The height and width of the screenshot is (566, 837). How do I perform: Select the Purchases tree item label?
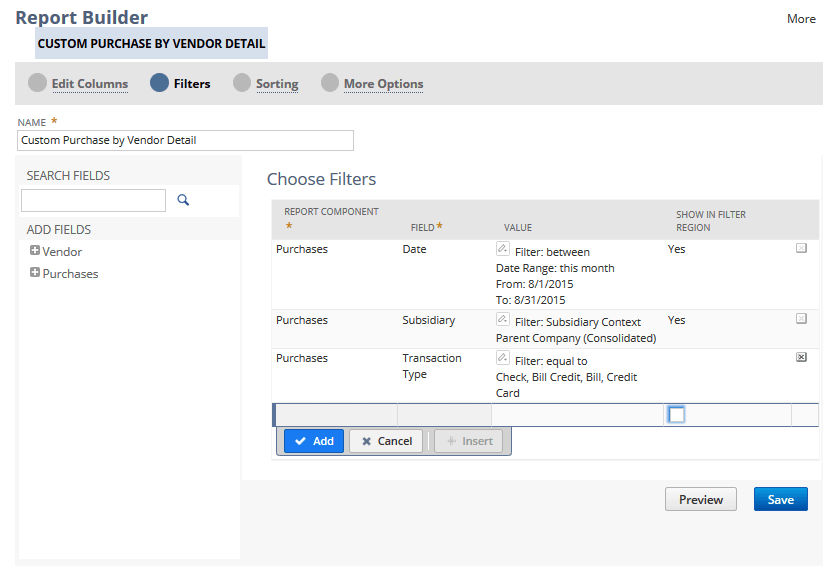(70, 274)
